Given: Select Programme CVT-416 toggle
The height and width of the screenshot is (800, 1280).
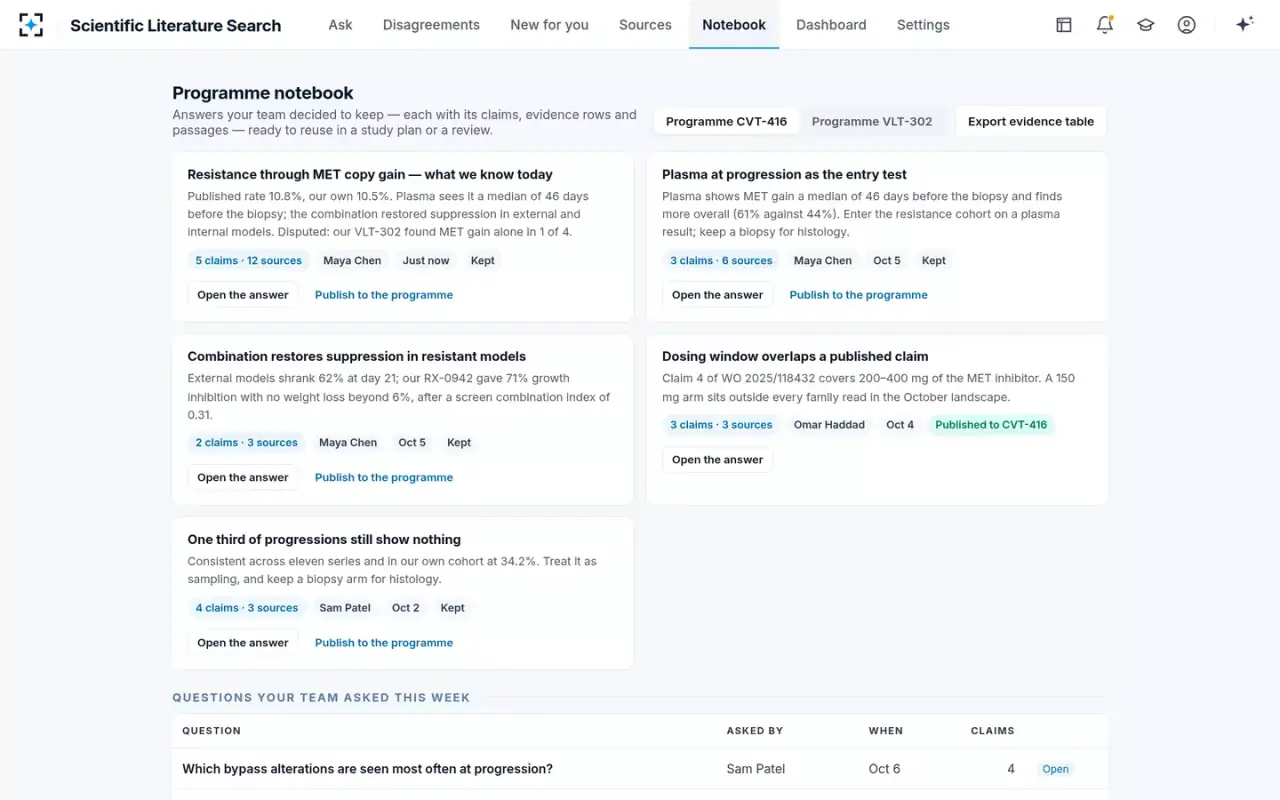Looking at the screenshot, I should (x=726, y=121).
